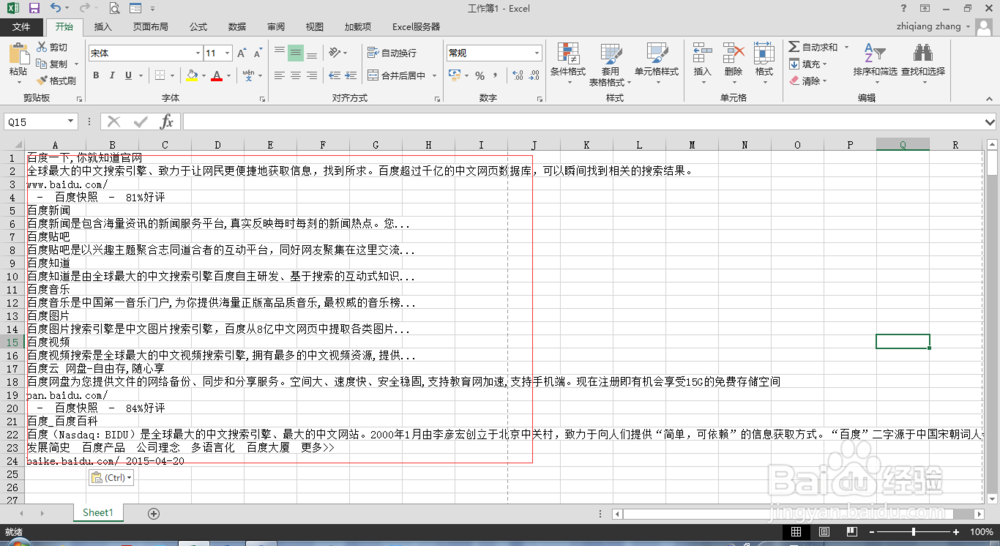The image size is (1000, 546).
Task: Toggle bold formatting
Action: pos(96,75)
